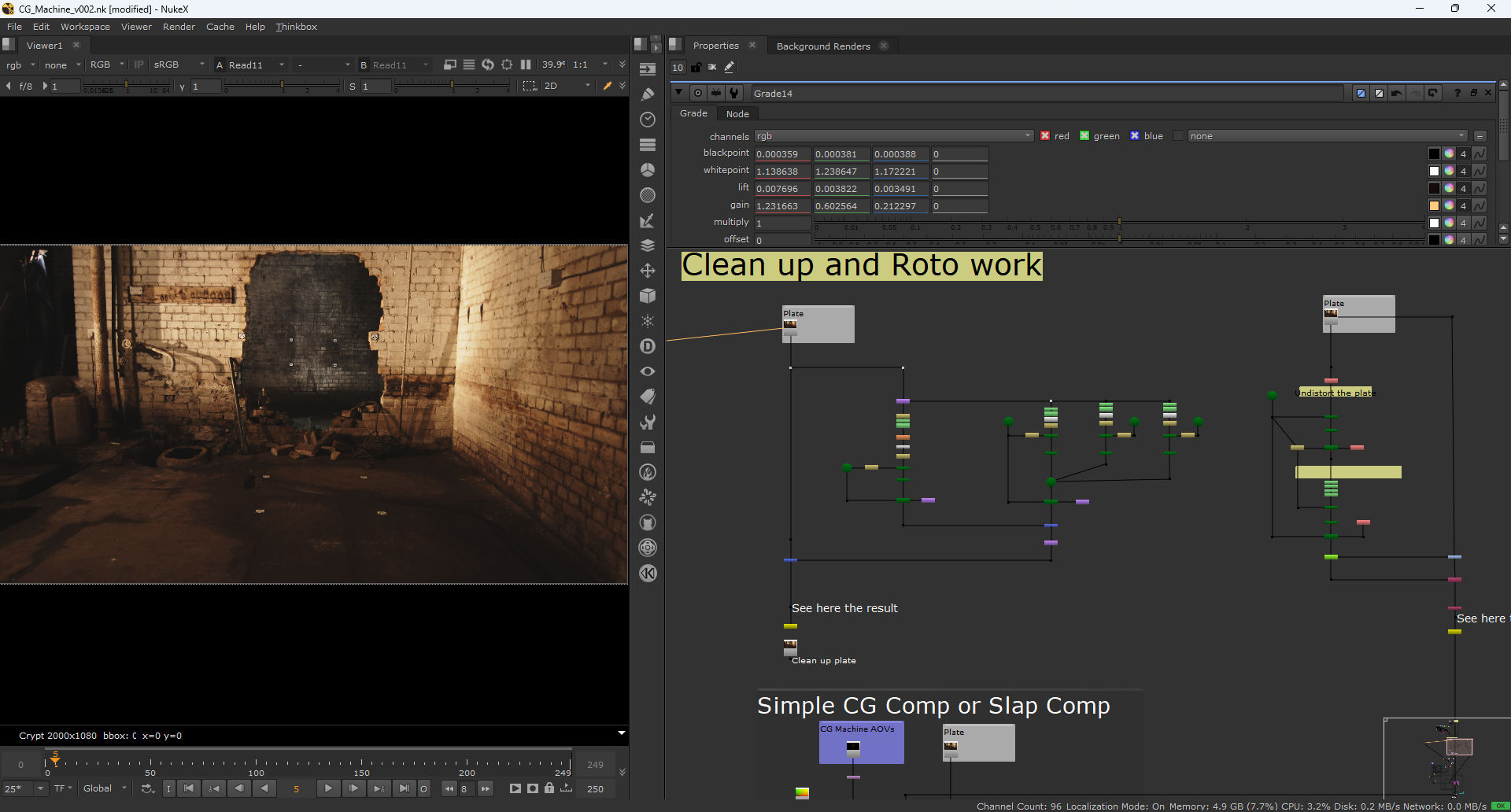This screenshot has width=1511, height=812.
Task: Open the 3D nodes cube icon
Action: (x=648, y=296)
